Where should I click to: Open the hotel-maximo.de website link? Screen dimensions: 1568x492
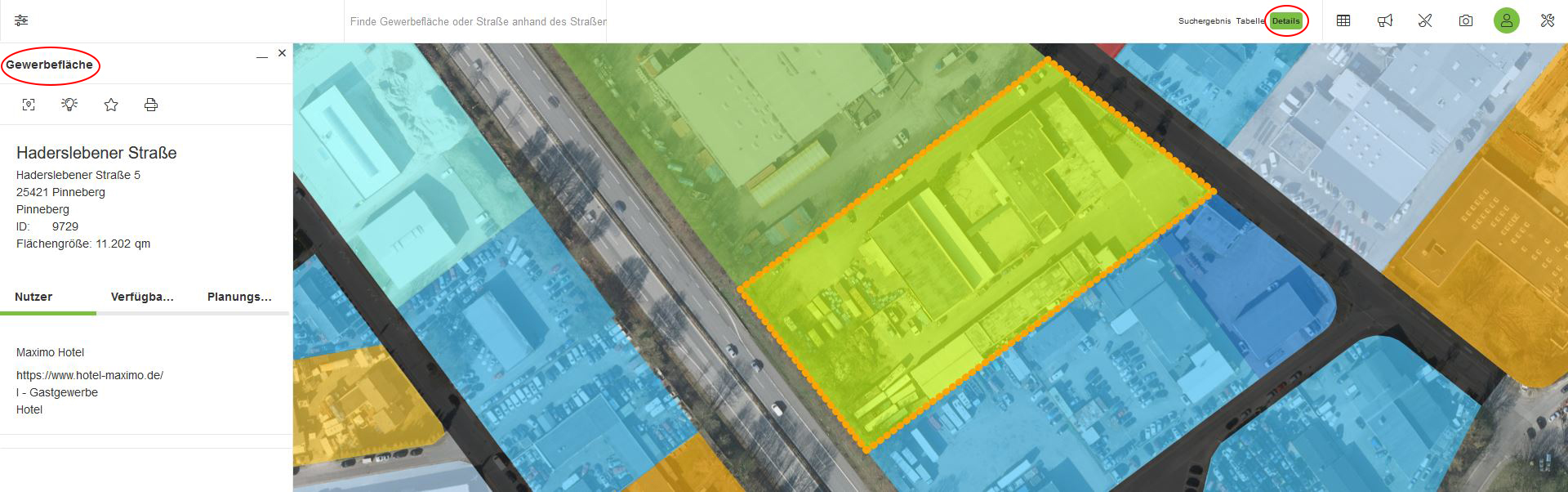(x=90, y=375)
